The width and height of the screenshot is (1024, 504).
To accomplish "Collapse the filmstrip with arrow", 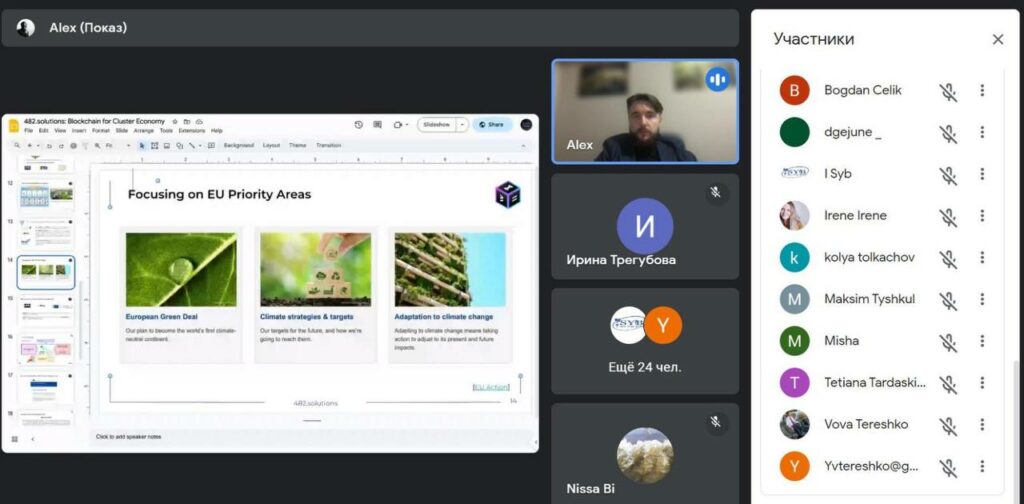I will pos(32,439).
